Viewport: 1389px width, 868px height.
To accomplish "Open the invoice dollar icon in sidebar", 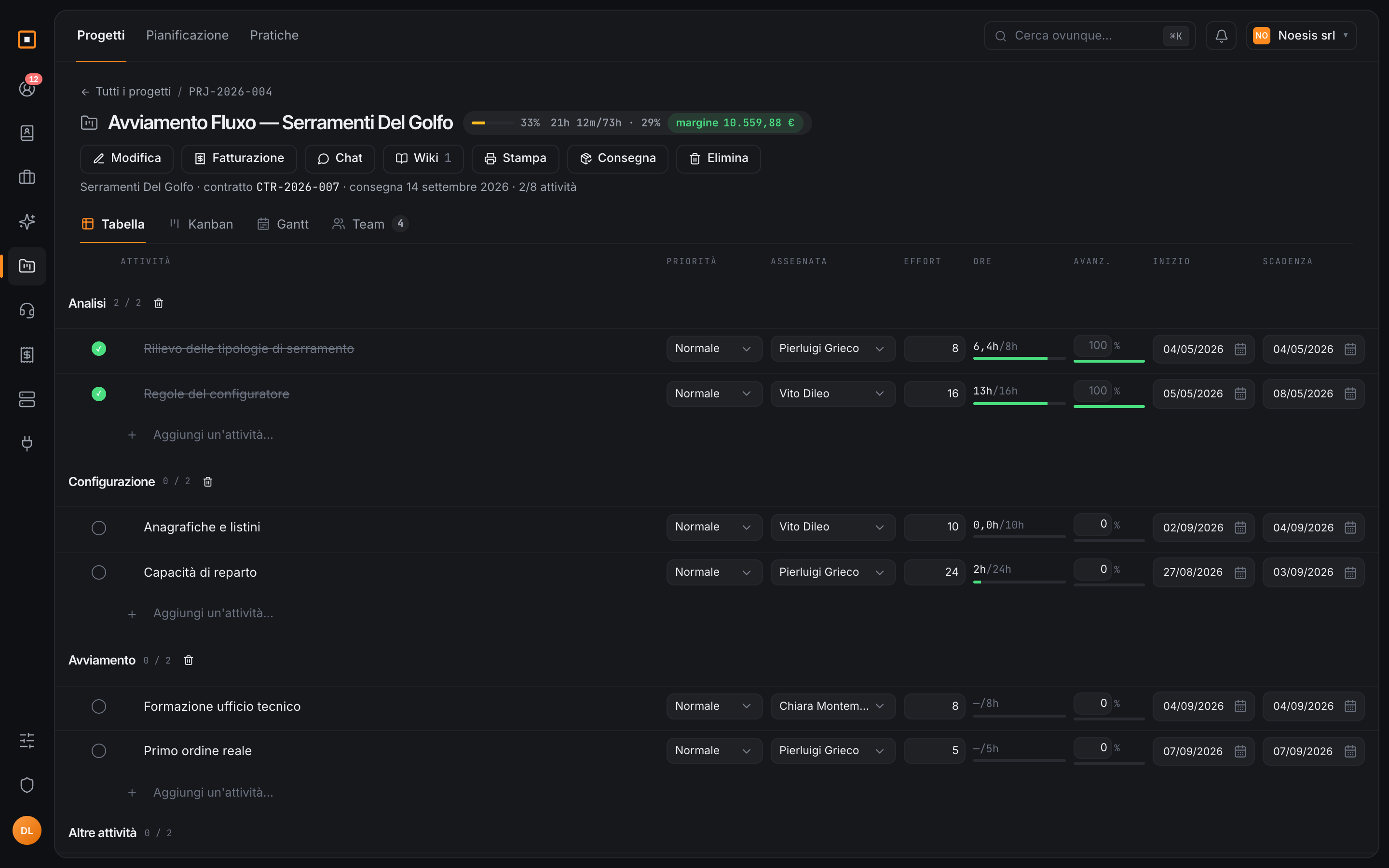I will click(x=27, y=355).
